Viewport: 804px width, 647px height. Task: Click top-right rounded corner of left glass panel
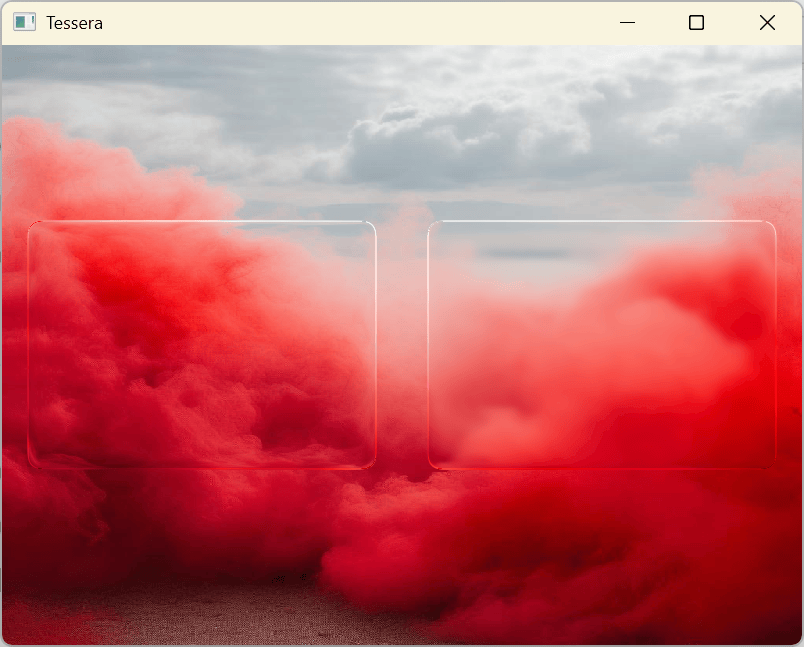[x=371, y=227]
